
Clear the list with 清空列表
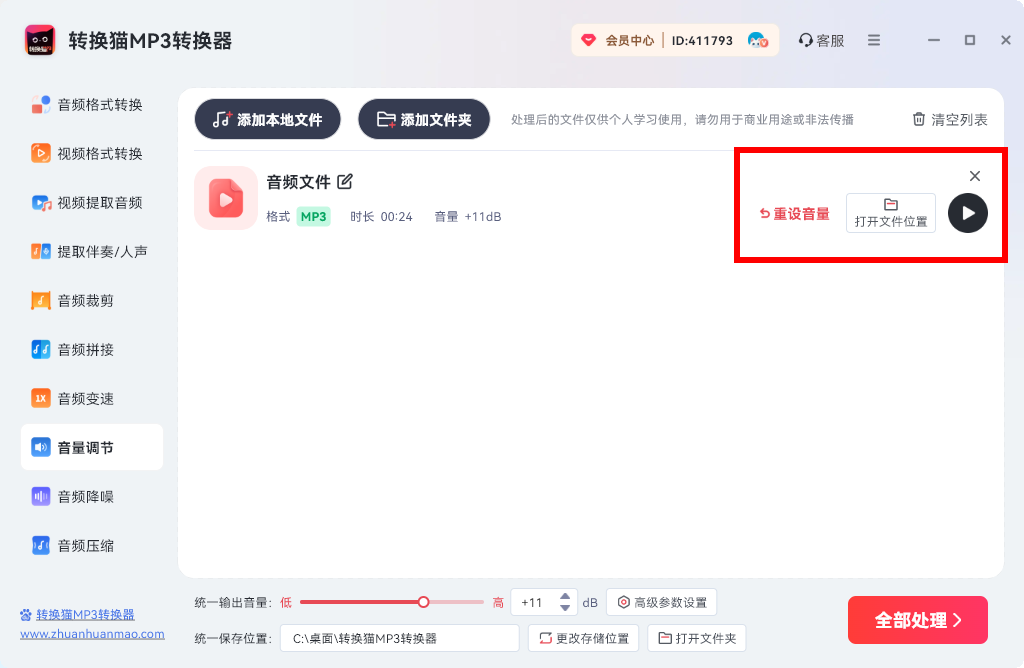(x=950, y=119)
